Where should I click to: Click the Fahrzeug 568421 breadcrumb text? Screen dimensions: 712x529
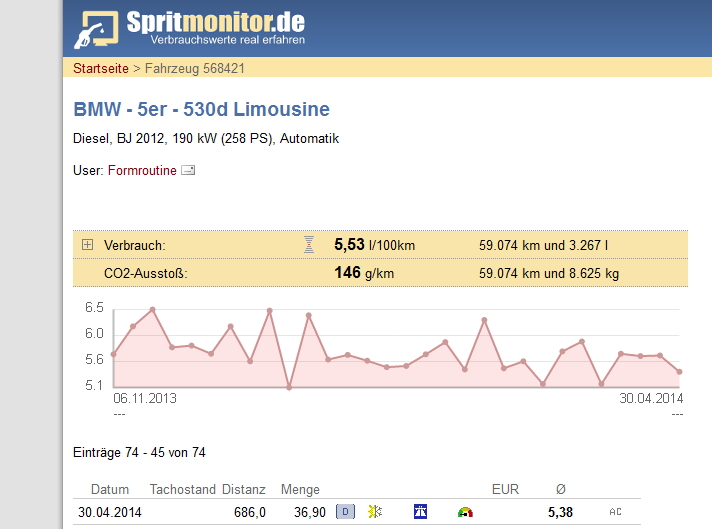195,69
